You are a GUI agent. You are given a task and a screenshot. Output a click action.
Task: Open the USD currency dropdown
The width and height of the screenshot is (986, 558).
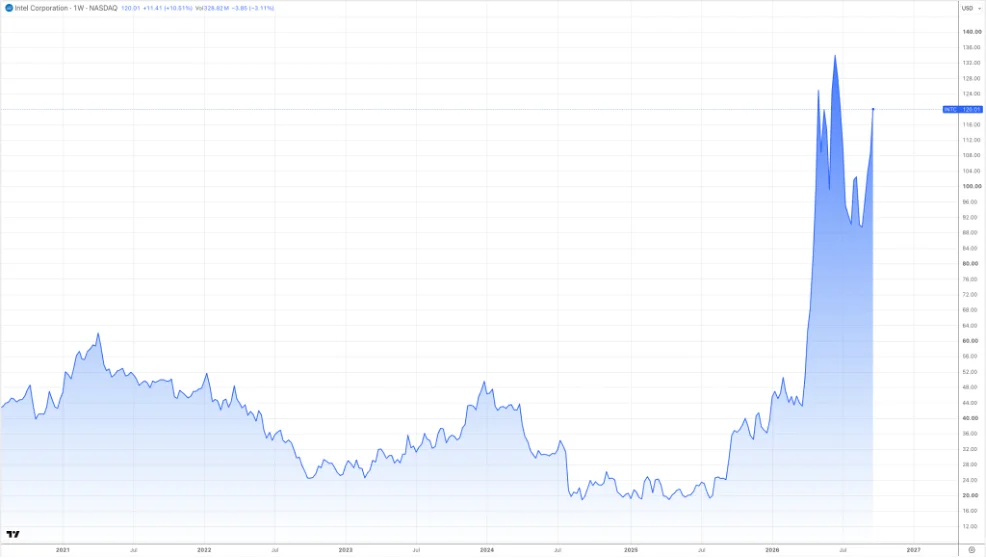tap(971, 8)
